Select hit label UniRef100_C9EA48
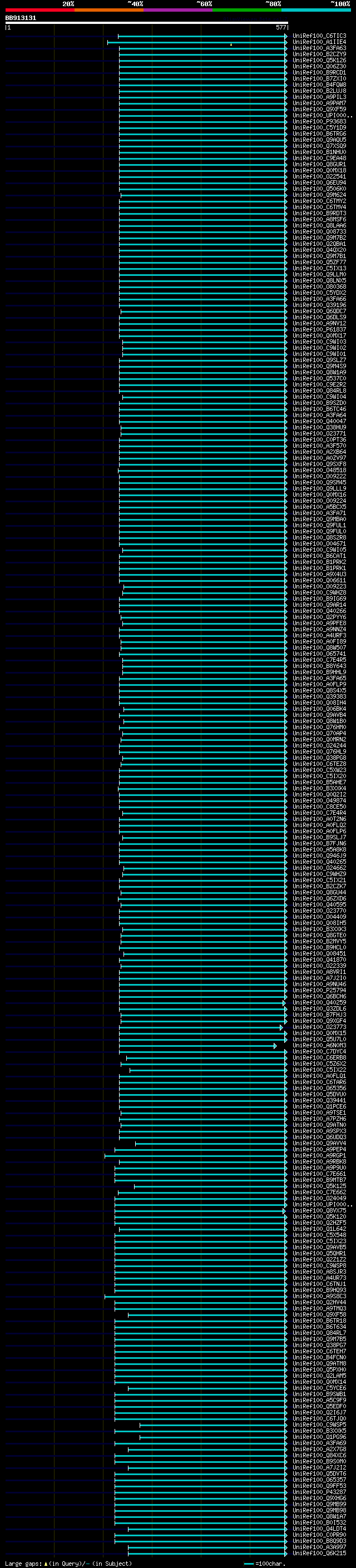 coord(319,159)
